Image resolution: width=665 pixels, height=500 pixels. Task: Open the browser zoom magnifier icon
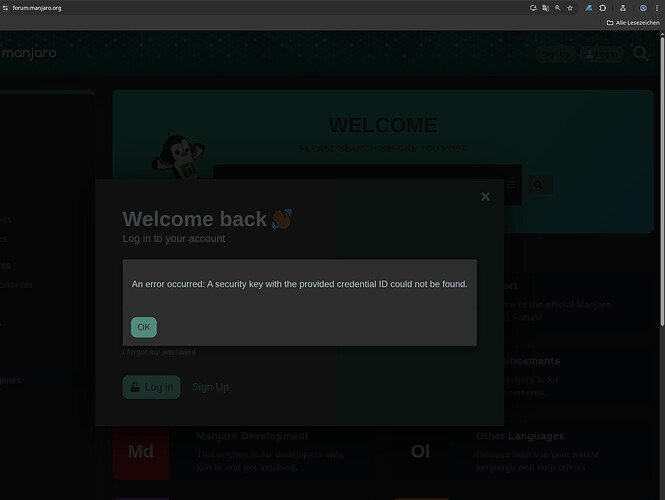pos(558,8)
